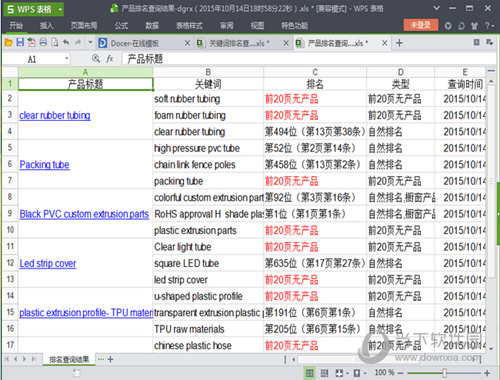Select cell with soft rubber tubing
The image size is (500, 380).
click(x=208, y=99)
